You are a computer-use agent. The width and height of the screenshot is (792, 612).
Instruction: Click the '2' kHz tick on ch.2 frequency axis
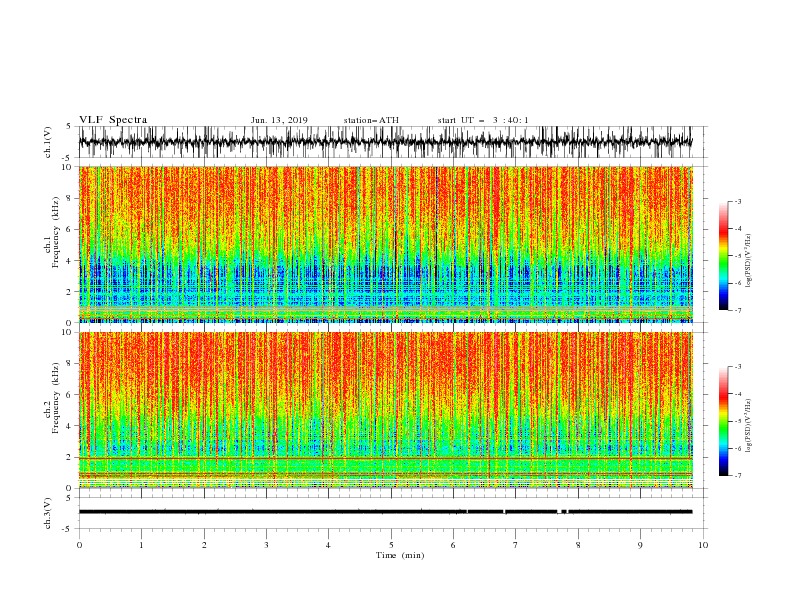point(70,457)
